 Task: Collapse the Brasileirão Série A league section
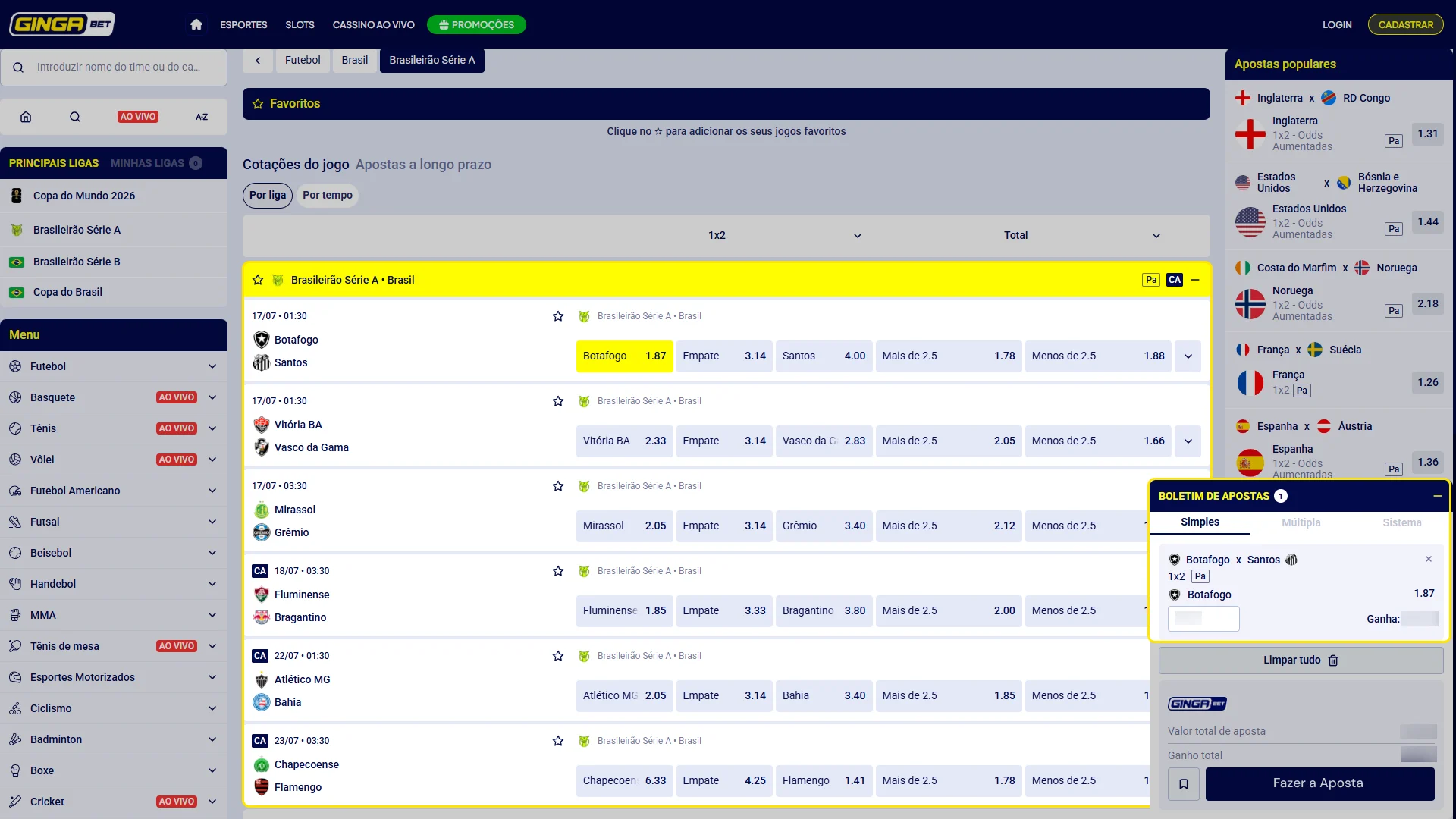[1195, 280]
